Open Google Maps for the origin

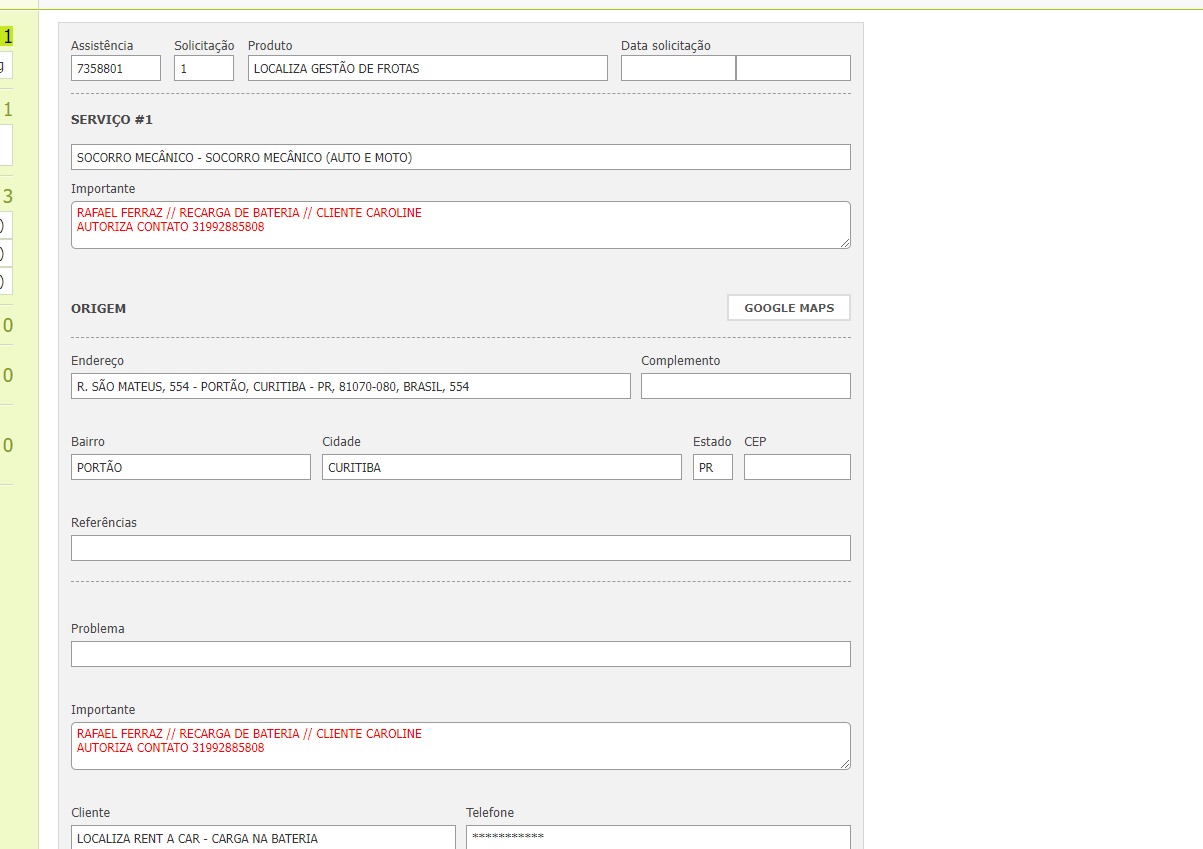pos(788,308)
